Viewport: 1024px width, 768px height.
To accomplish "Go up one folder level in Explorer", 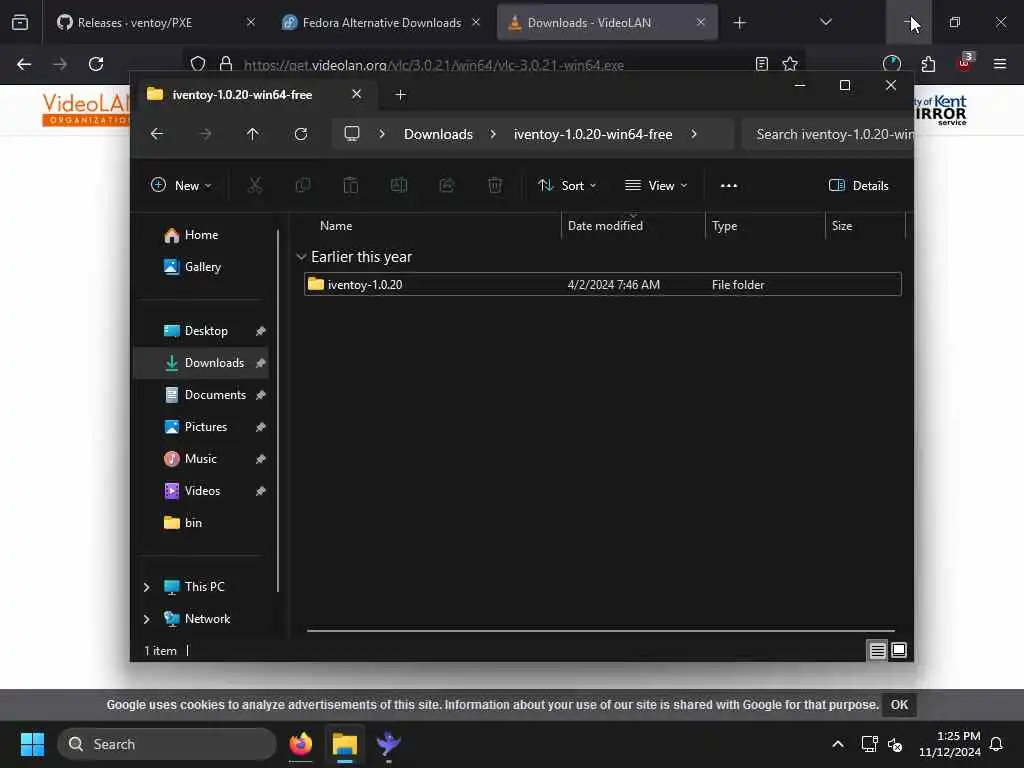I will [253, 134].
